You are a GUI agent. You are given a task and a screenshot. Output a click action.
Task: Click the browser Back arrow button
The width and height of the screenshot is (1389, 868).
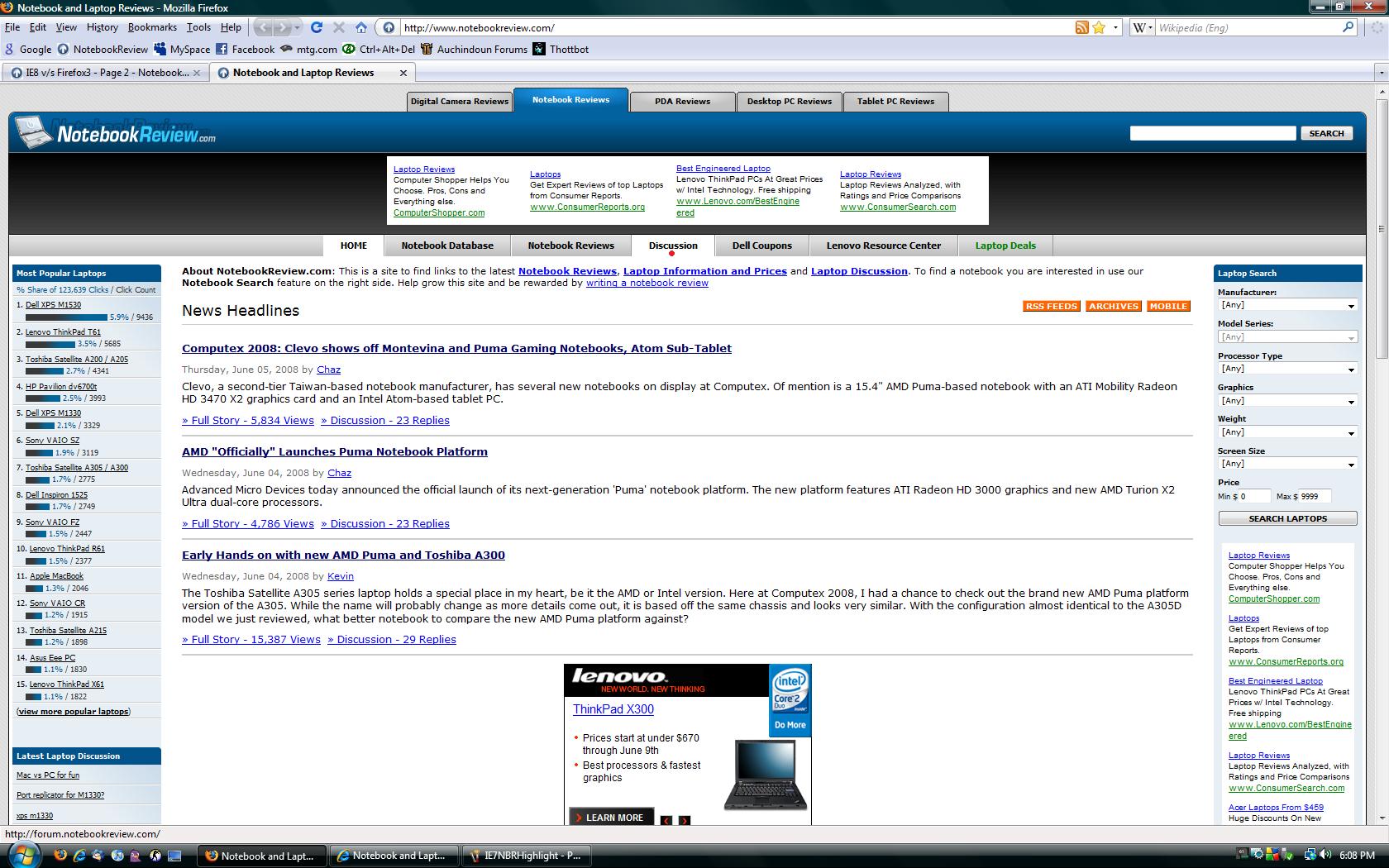click(263, 27)
